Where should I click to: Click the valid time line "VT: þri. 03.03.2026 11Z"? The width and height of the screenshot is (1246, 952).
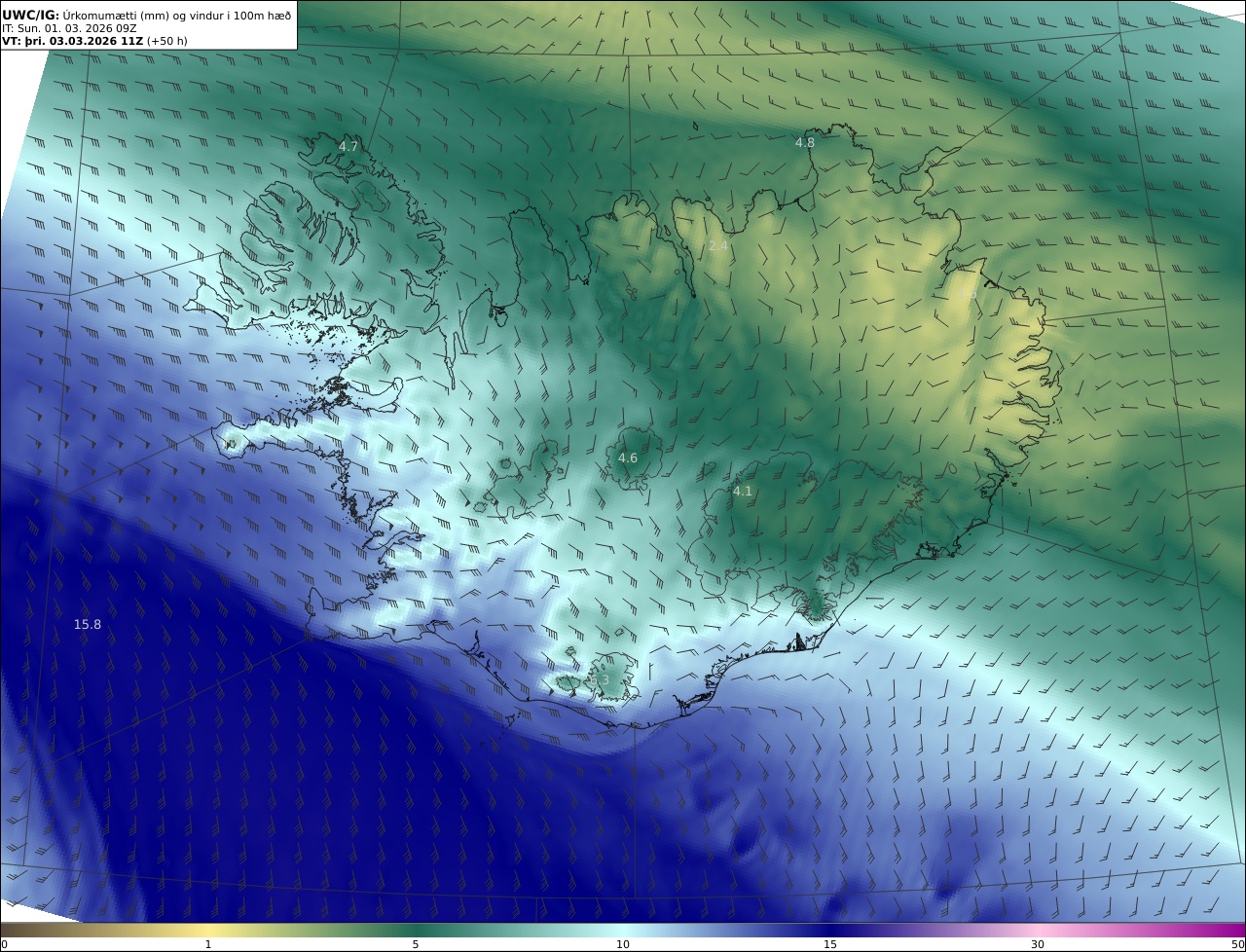73,41
